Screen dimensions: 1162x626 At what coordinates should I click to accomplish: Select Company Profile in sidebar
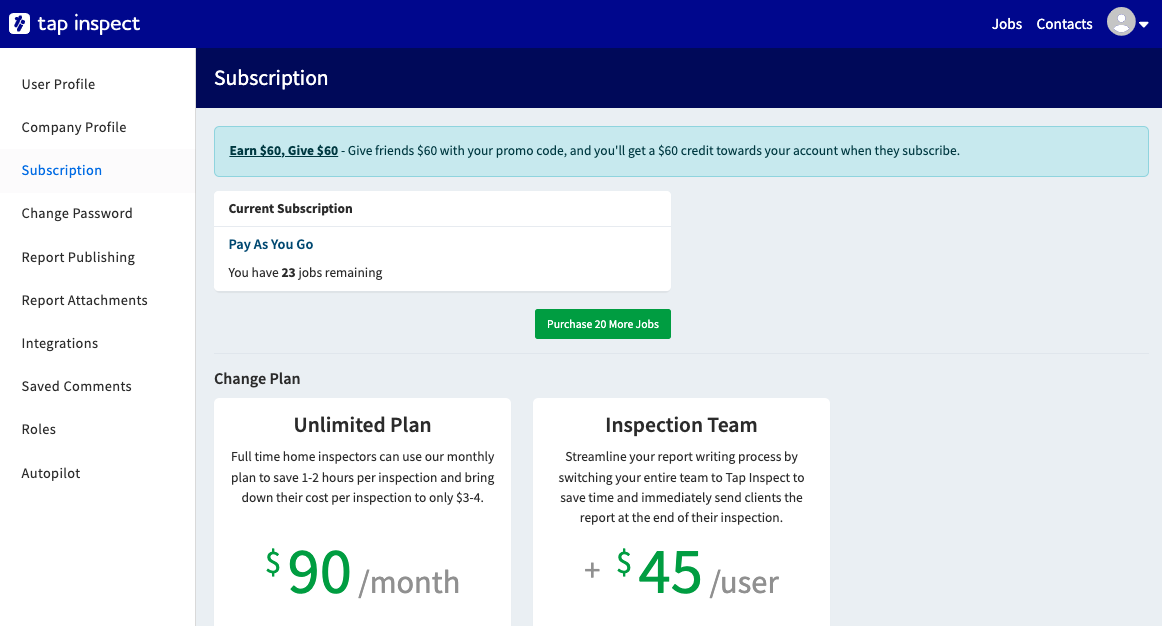pos(74,127)
